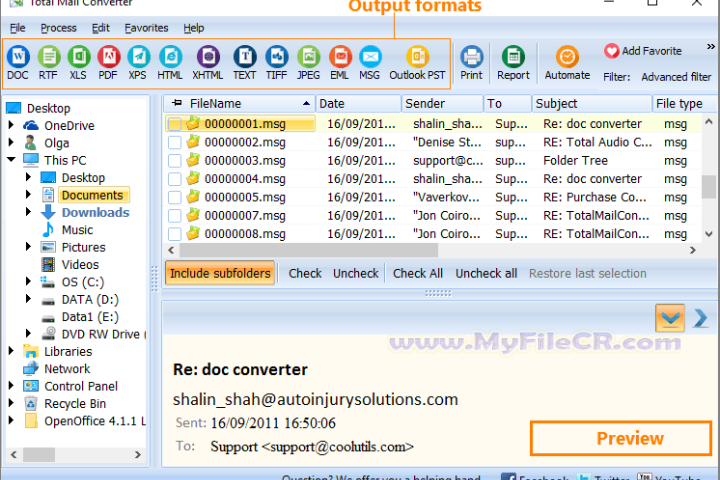Viewport: 720px width, 480px height.
Task: Select the Olga user folder
Action: [56, 143]
